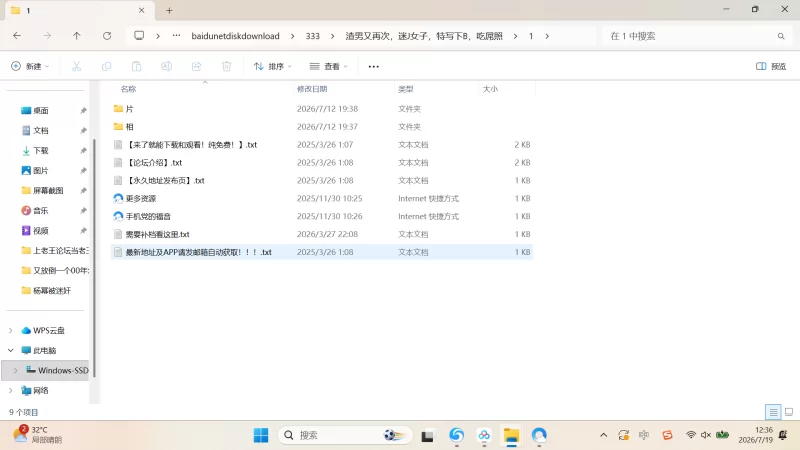Click the magnifier icon in search box
Screen dimensions: 800x450
click(781, 36)
